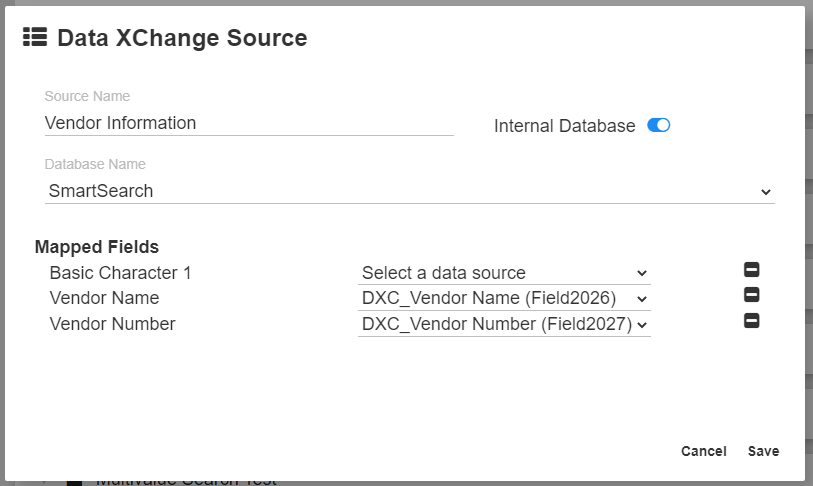813x486 pixels.
Task: Remove the Basic Character 1 mapped field
Action: [752, 270]
